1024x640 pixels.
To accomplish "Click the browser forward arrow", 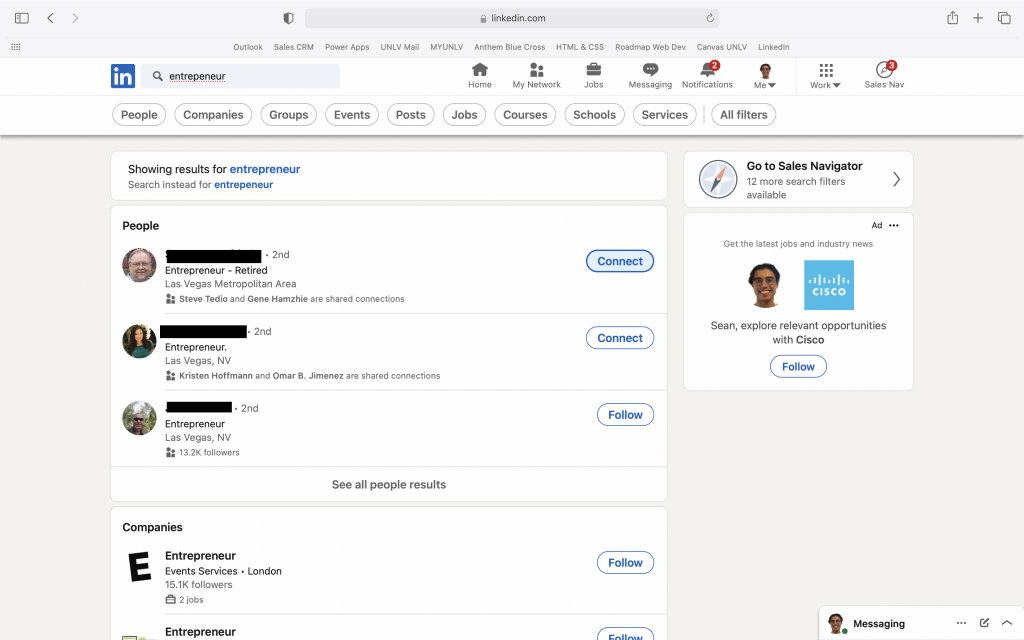I will pyautogui.click(x=75, y=18).
